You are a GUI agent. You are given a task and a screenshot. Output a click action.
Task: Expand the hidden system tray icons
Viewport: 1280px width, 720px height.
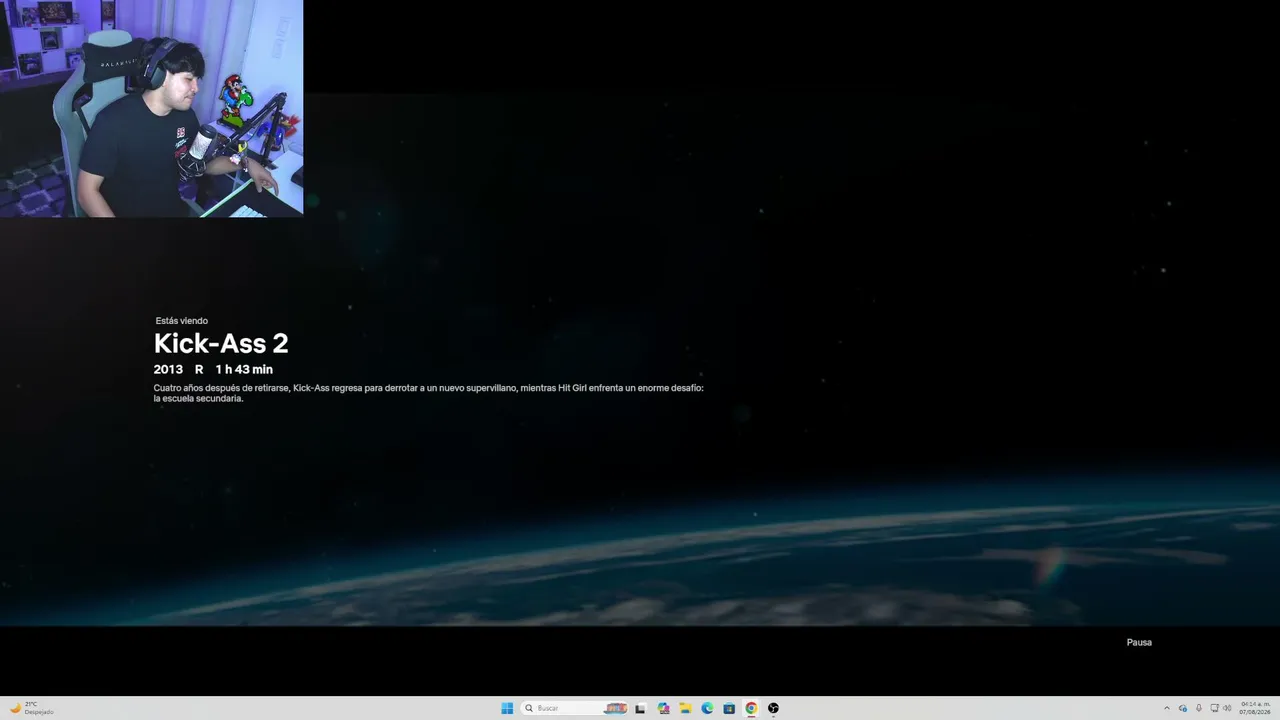click(1166, 708)
